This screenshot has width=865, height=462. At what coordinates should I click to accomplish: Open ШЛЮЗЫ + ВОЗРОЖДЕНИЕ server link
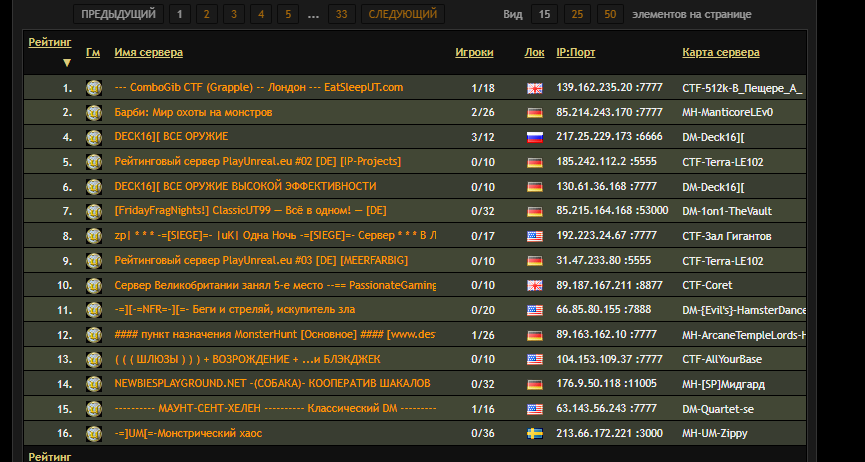click(x=248, y=359)
